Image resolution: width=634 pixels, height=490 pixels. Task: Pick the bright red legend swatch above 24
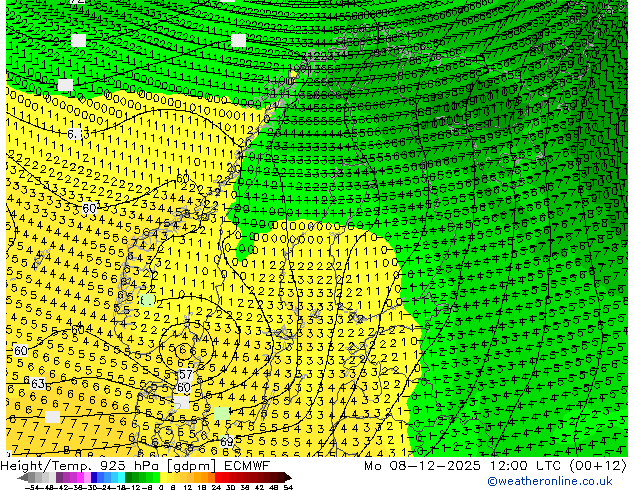pyautogui.click(x=218, y=477)
